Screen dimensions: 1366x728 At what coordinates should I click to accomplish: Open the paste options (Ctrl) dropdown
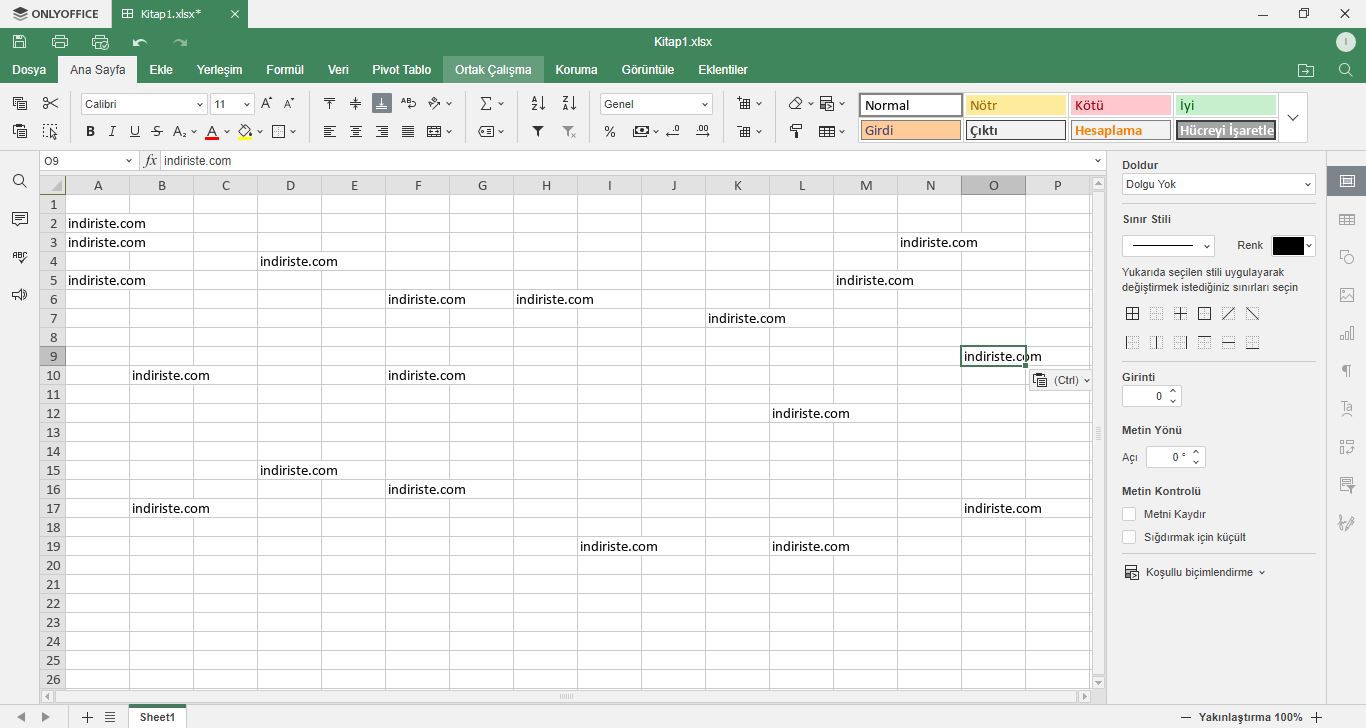pyautogui.click(x=1062, y=380)
